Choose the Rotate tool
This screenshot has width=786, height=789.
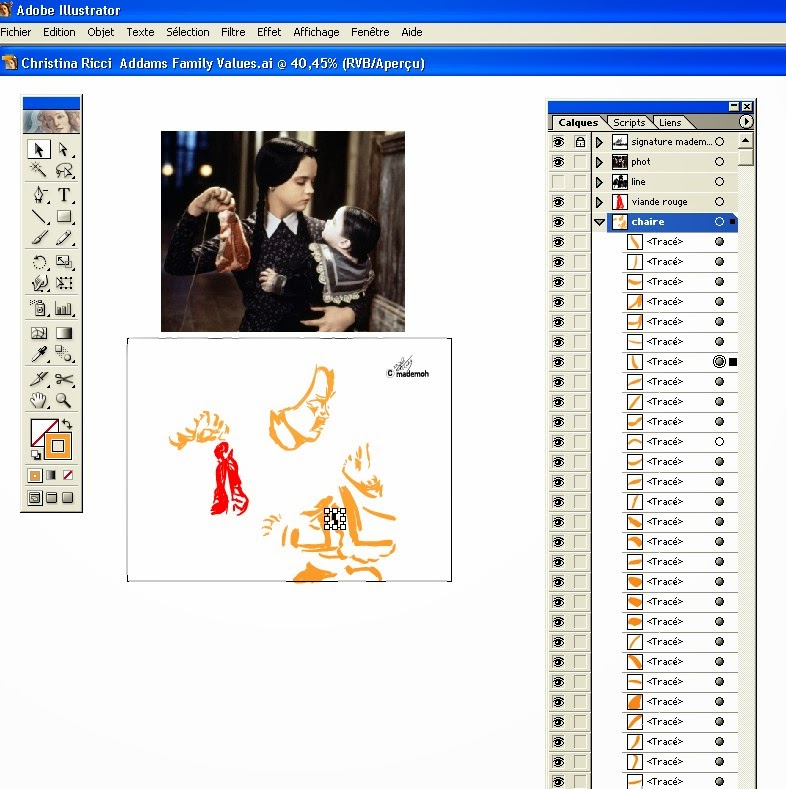[39, 262]
